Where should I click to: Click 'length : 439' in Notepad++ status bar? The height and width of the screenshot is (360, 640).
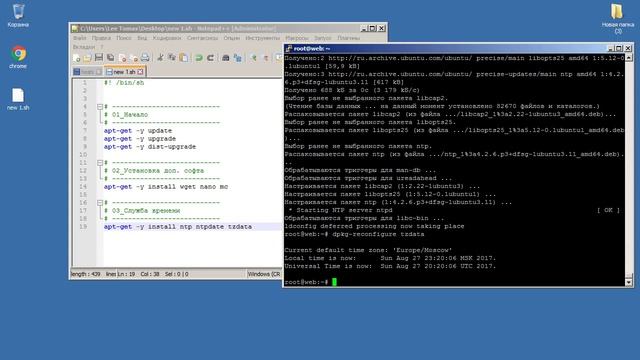click(x=85, y=274)
